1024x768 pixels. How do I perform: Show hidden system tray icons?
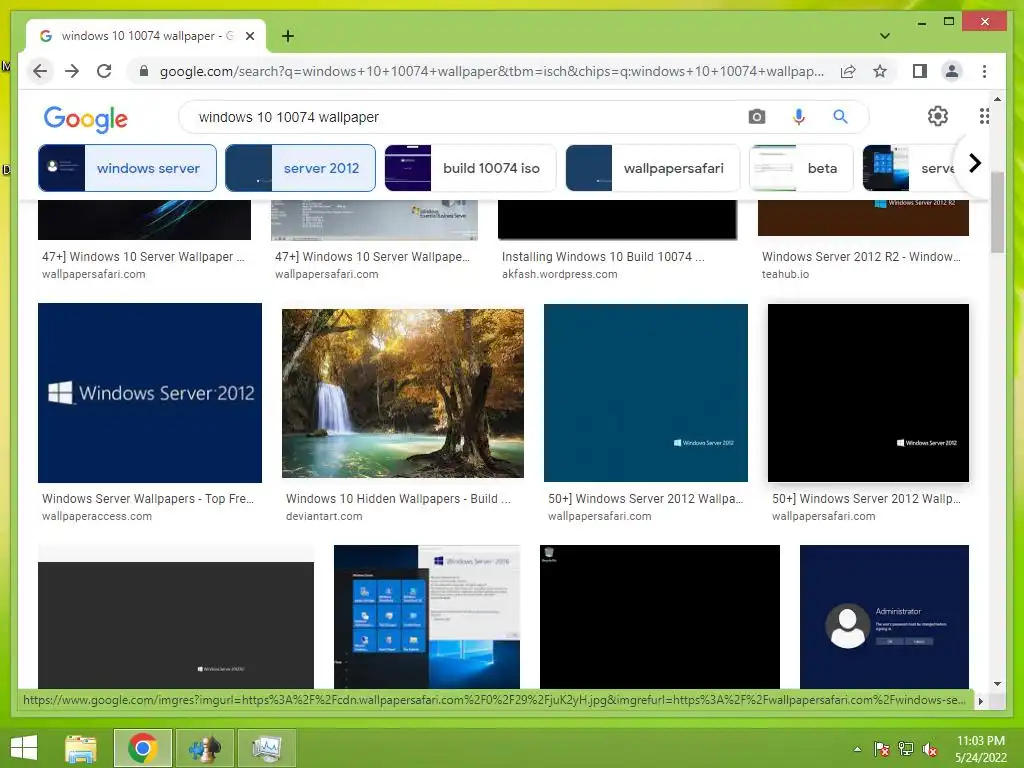[x=857, y=749]
